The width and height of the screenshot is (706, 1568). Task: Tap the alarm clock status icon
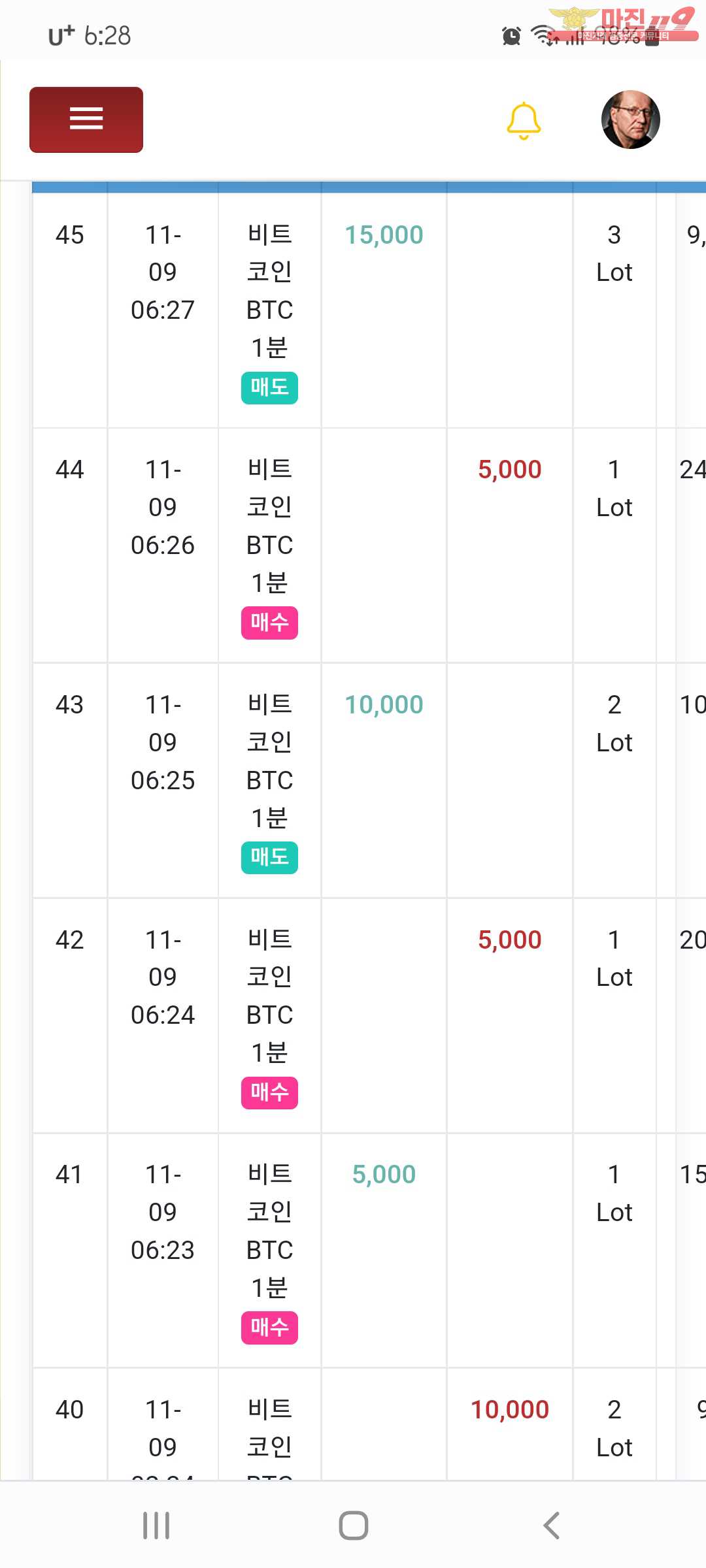pyautogui.click(x=511, y=35)
